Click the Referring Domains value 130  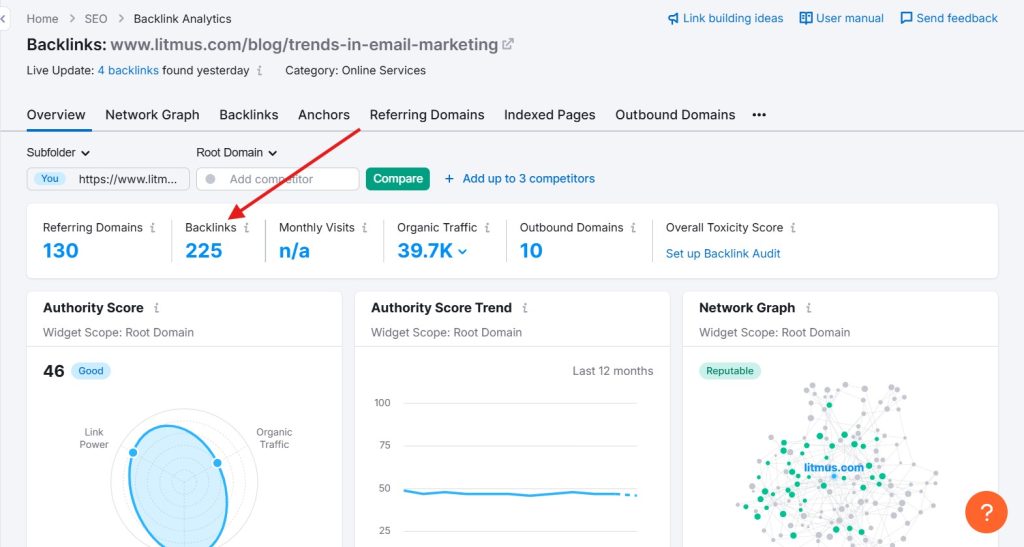click(61, 251)
